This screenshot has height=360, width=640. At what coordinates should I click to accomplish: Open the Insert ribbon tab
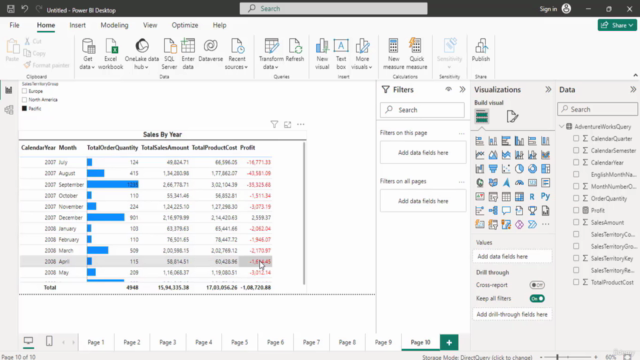coord(78,25)
